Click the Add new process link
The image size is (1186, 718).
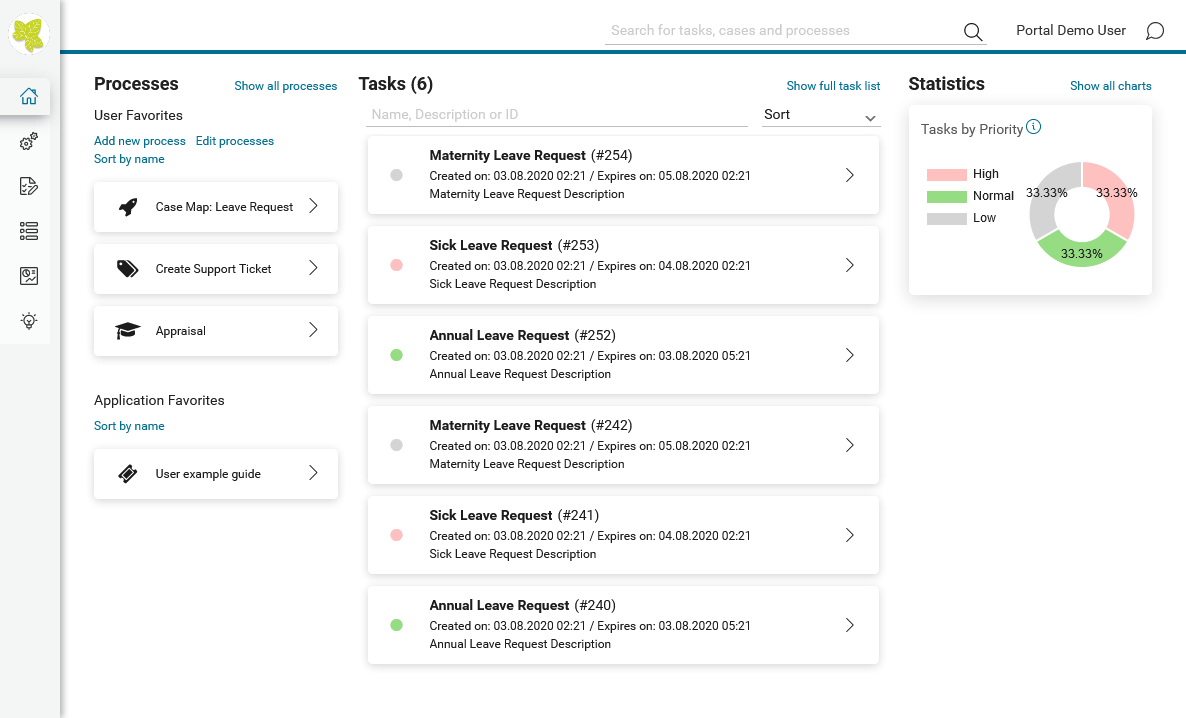139,141
